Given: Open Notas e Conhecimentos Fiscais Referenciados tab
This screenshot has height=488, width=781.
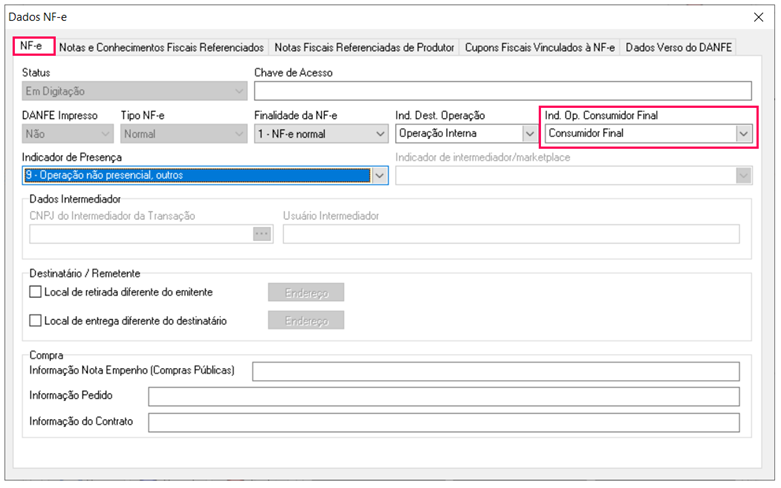Looking at the screenshot, I should coord(161,47).
